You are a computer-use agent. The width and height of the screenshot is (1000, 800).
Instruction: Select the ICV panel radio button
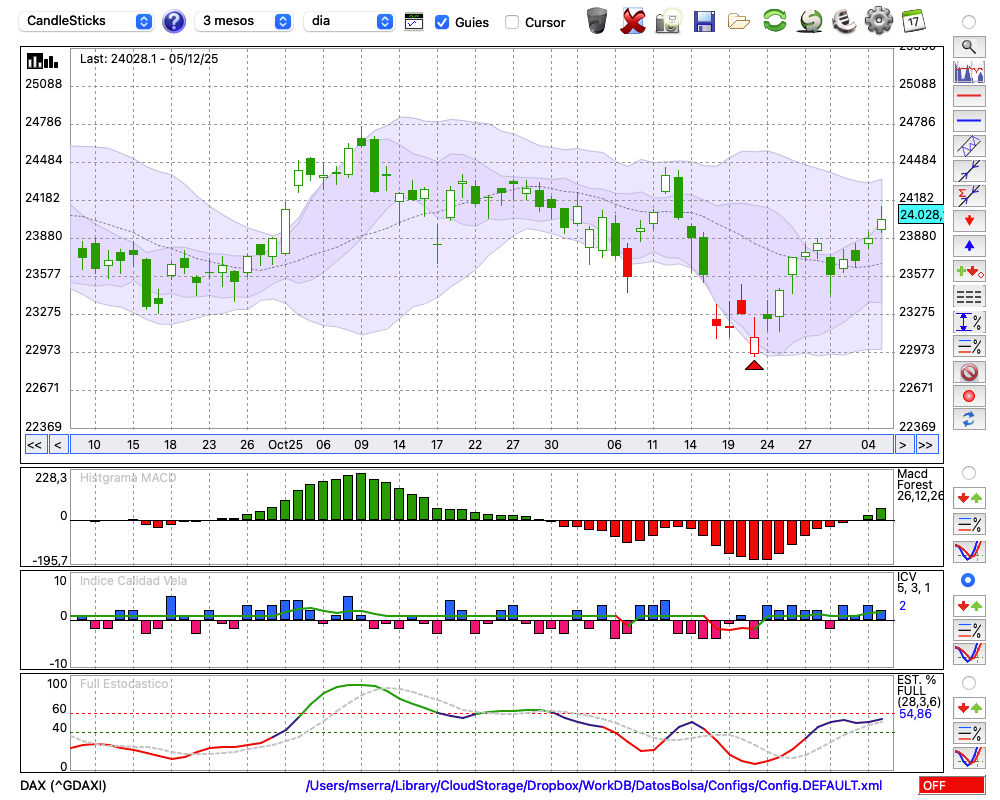pyautogui.click(x=968, y=580)
